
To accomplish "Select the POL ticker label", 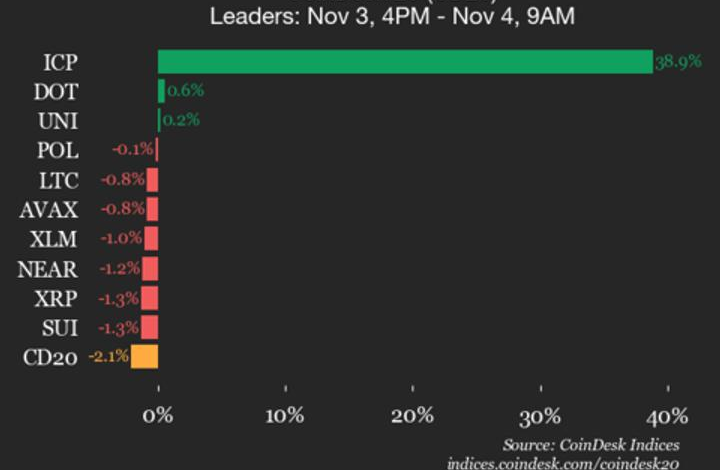I will point(61,151).
